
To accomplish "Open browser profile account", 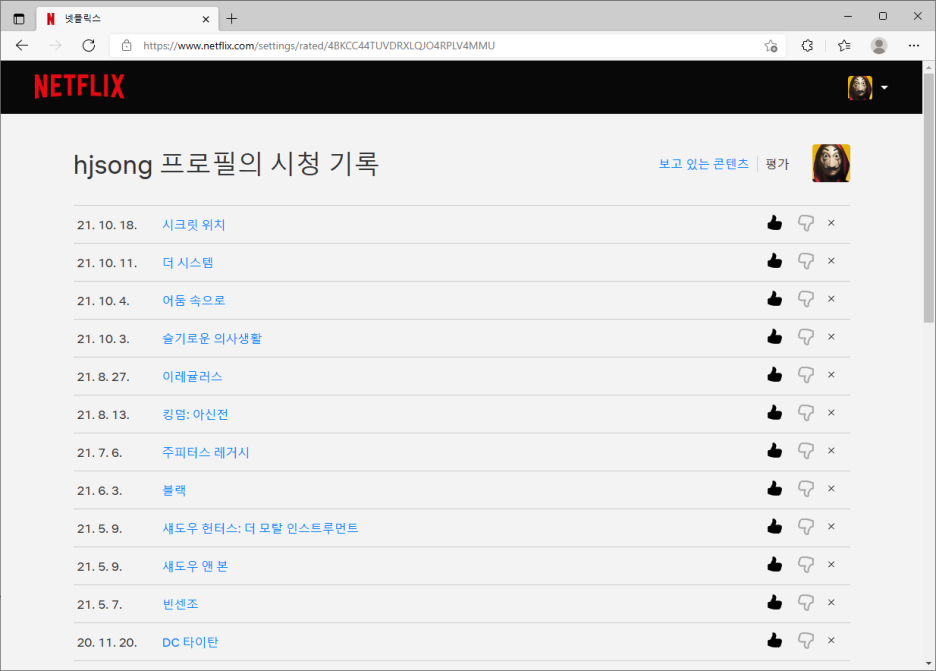I will [x=879, y=45].
